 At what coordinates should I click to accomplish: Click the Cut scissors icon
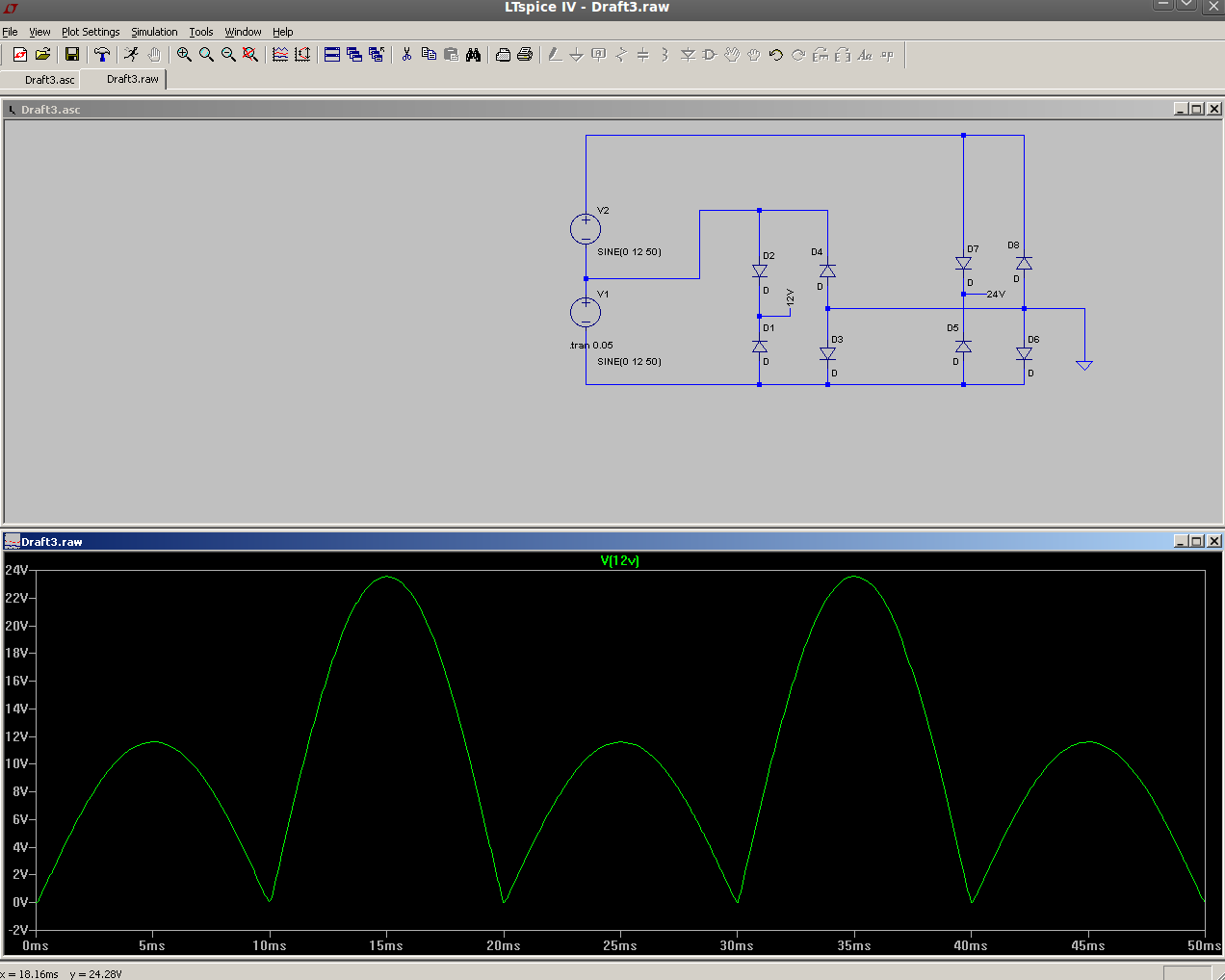[406, 55]
